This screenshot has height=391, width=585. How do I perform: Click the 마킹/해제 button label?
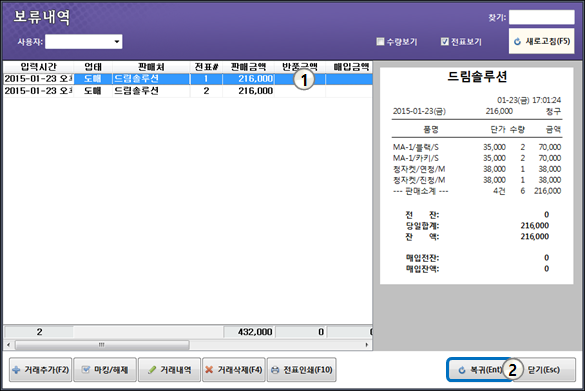[111, 370]
